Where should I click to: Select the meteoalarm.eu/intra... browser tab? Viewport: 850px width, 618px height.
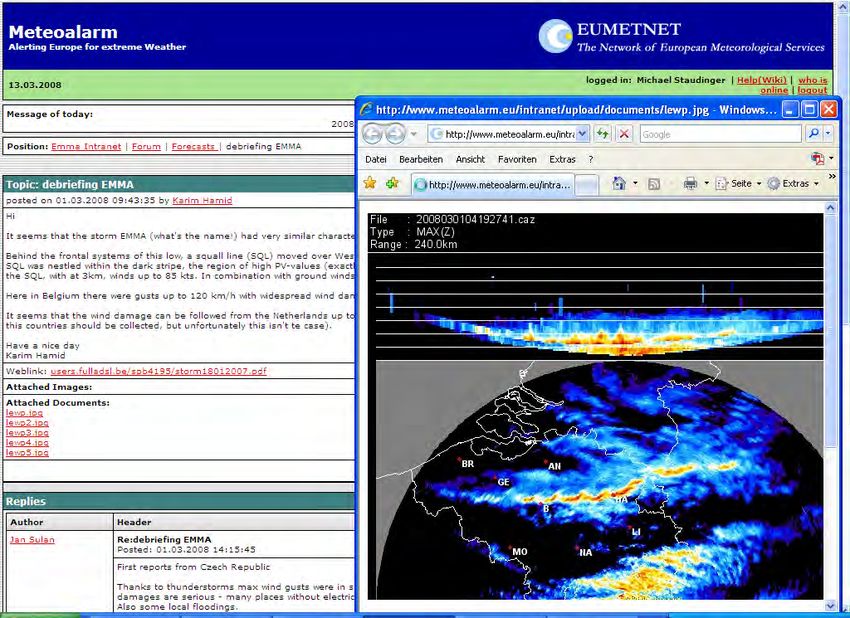492,185
